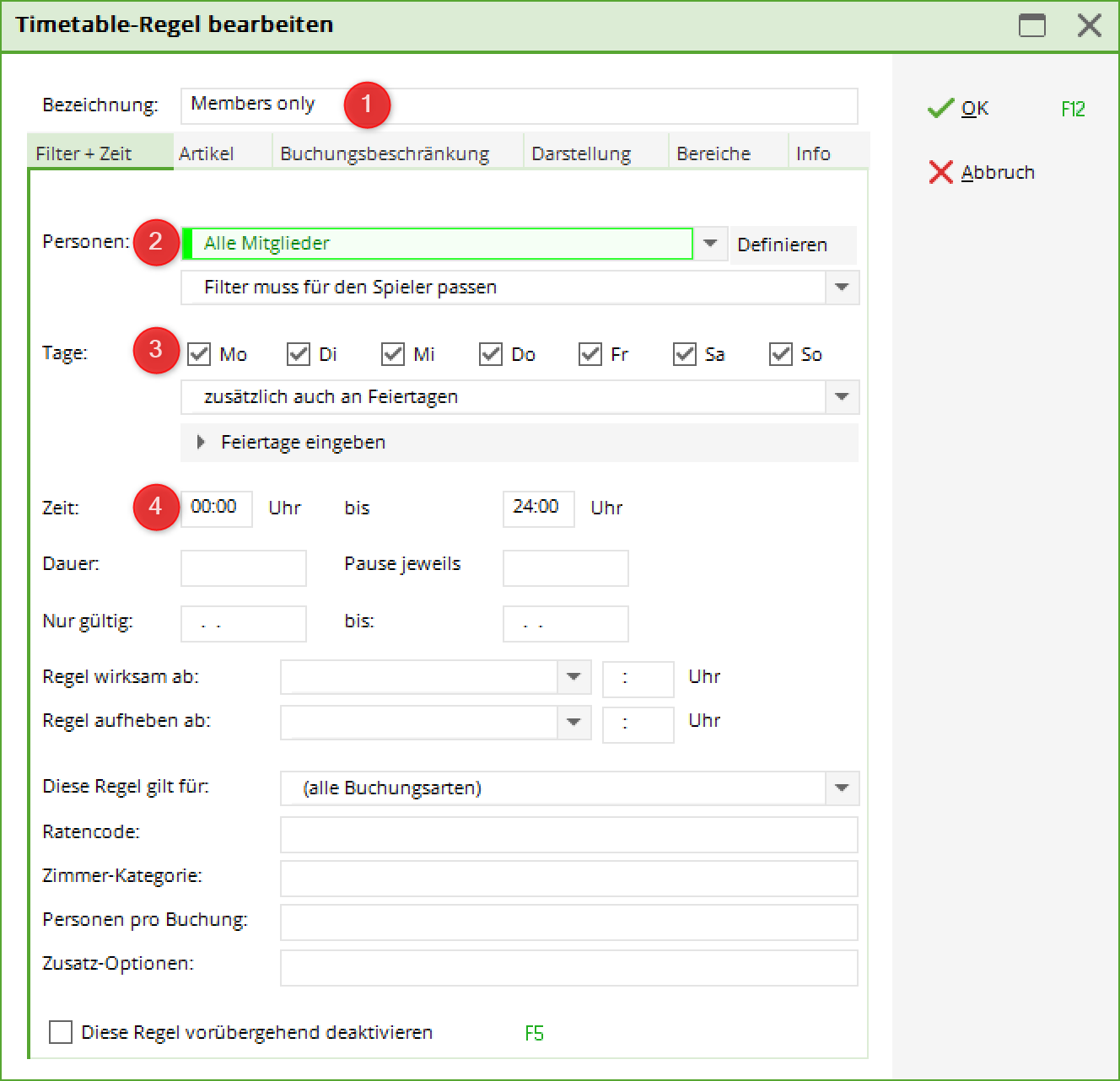
Task: Click the Ratencode input field
Action: tap(568, 834)
